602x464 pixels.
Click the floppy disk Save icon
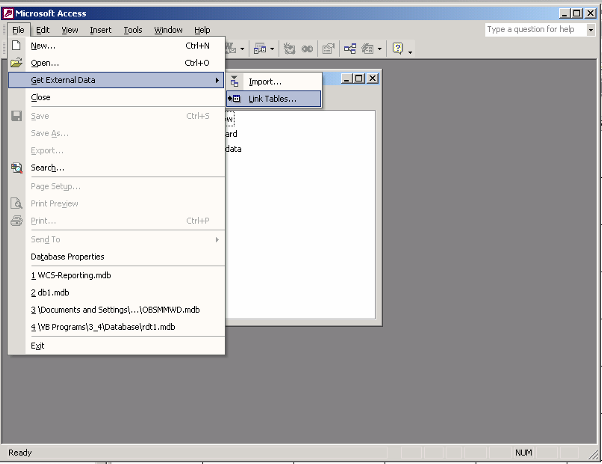click(x=17, y=116)
